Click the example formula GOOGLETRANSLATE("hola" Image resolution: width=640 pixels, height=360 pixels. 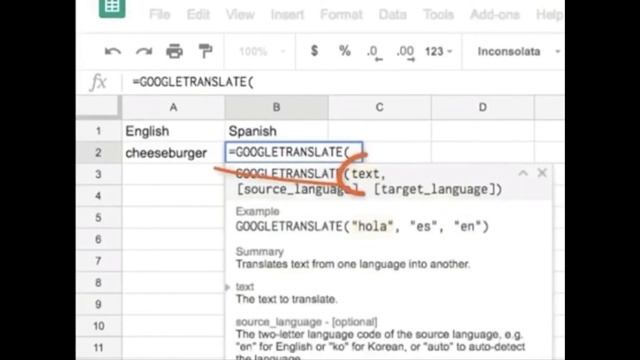click(x=362, y=227)
